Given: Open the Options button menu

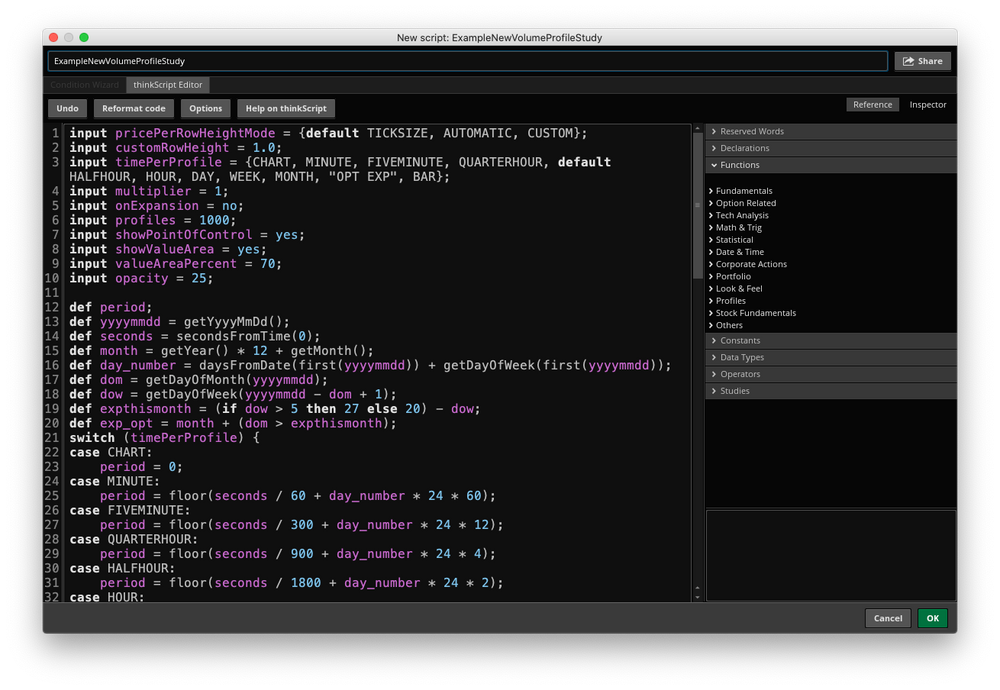Looking at the screenshot, I should tap(205, 108).
